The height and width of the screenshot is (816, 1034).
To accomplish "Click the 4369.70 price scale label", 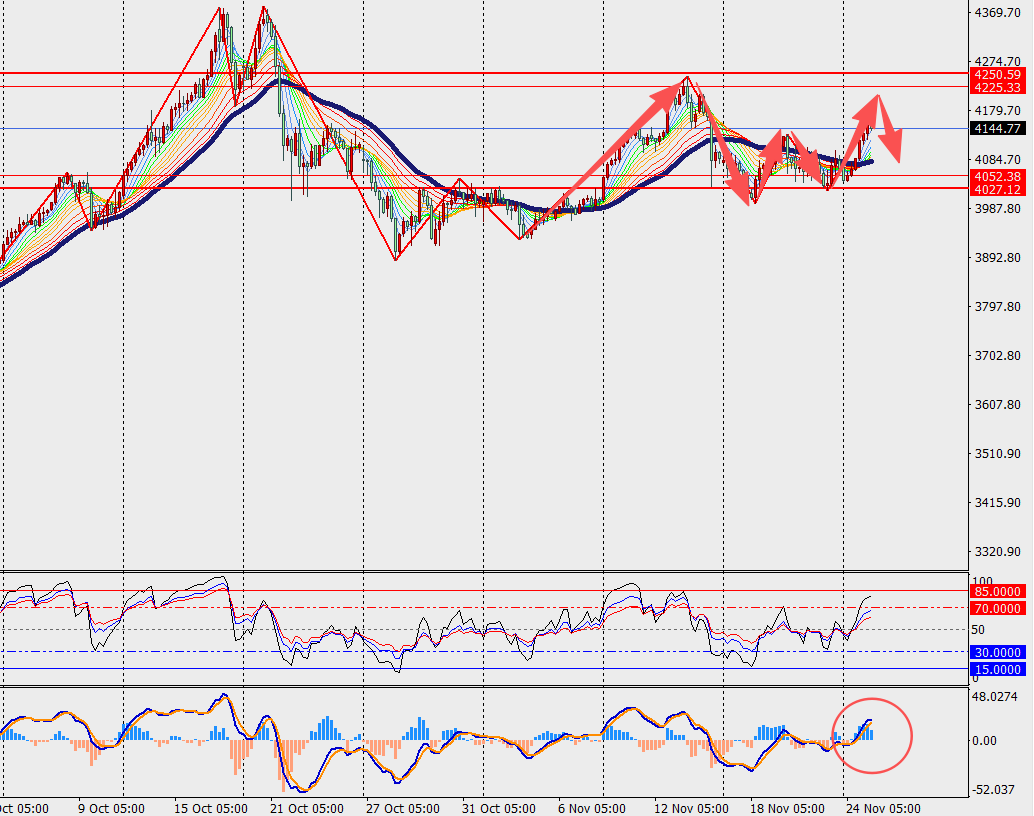I will (x=995, y=12).
